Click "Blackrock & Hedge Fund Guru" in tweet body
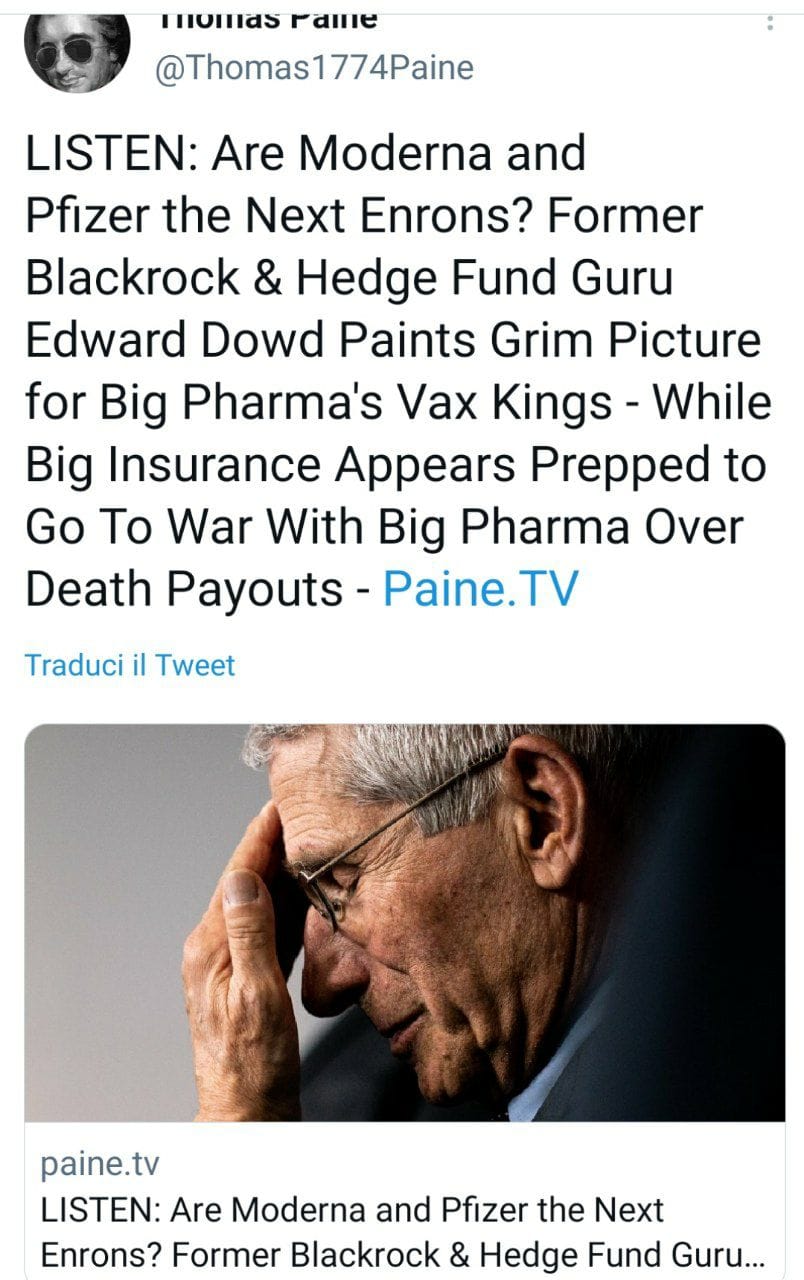The width and height of the screenshot is (804, 1280). [x=348, y=279]
